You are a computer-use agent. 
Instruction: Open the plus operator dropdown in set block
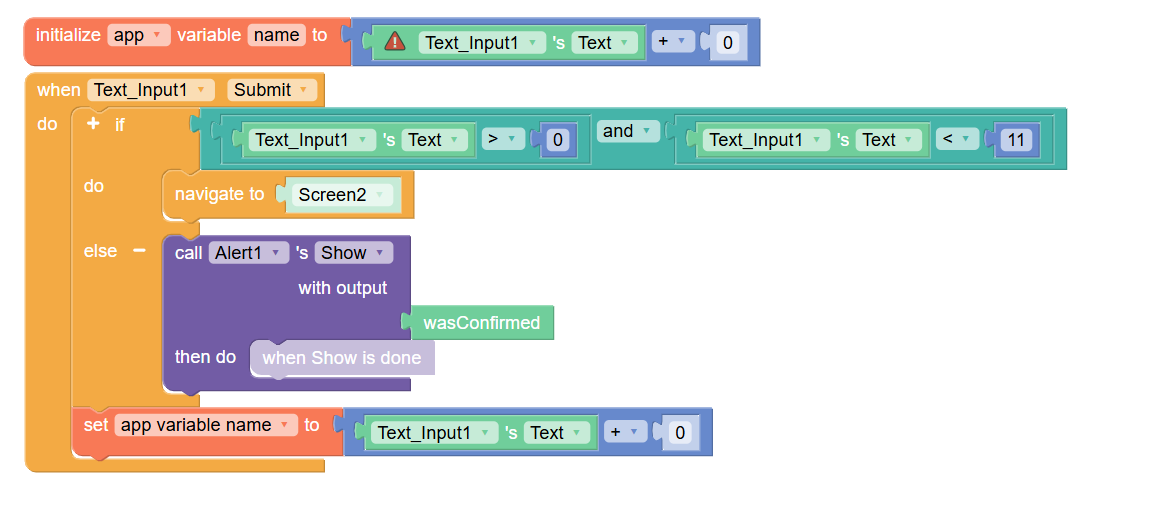[x=623, y=433]
